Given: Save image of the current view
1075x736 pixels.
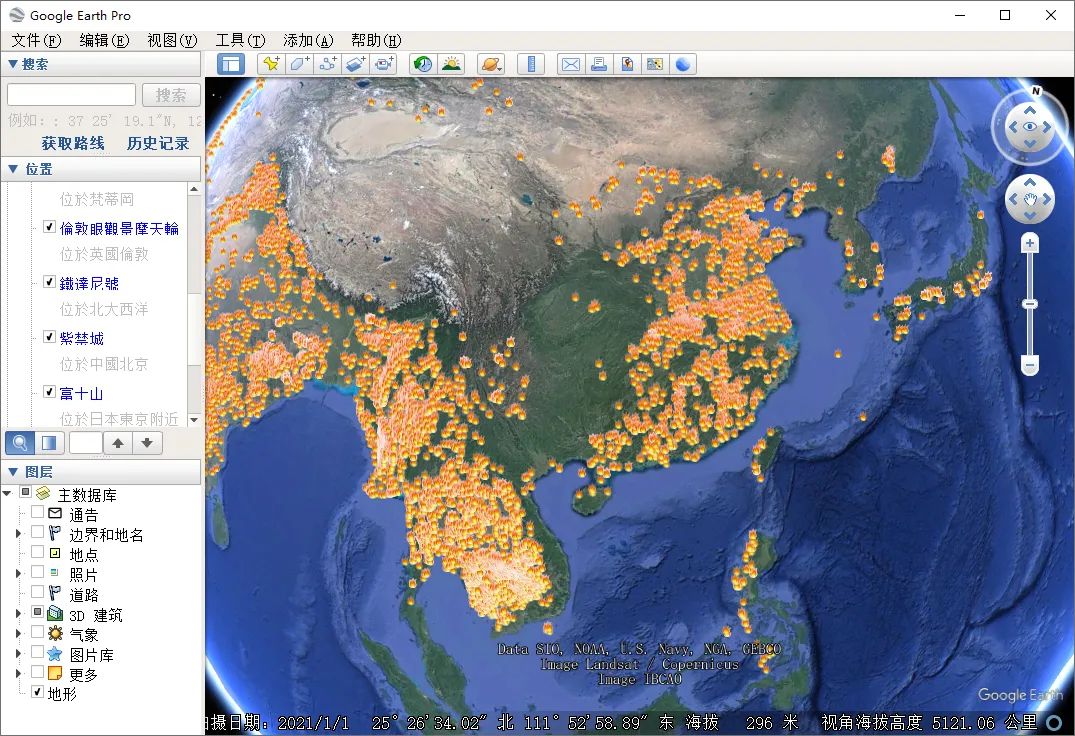Looking at the screenshot, I should tap(627, 64).
